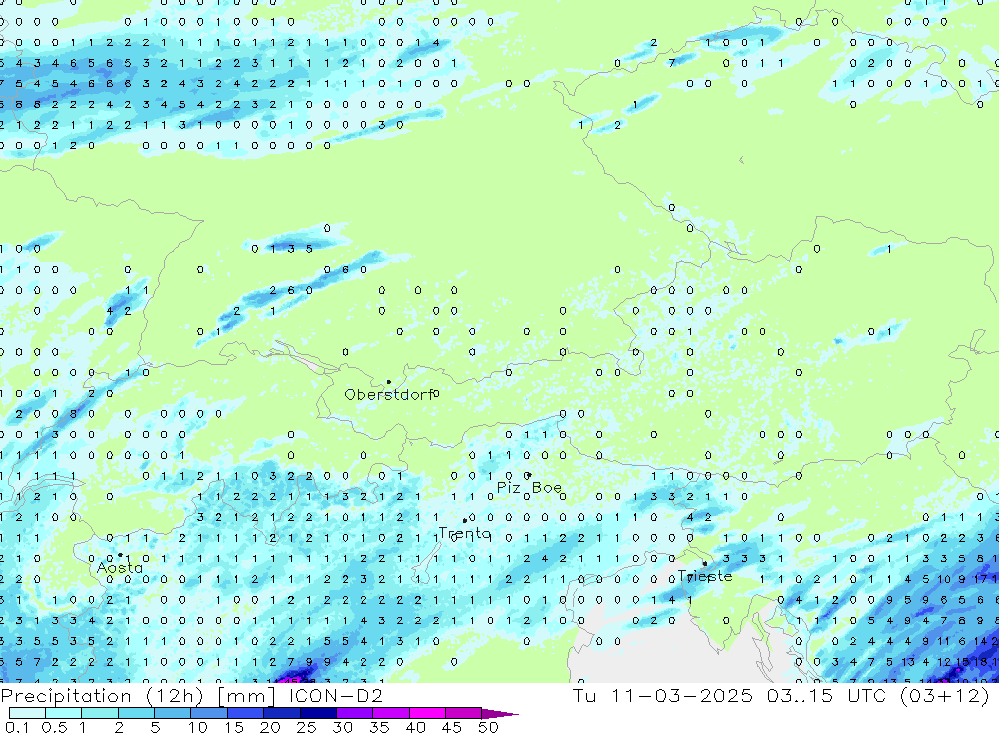This screenshot has height=733, width=1000.
Task: Pick the 25–30 mm legend color swatch
Action: [318, 713]
